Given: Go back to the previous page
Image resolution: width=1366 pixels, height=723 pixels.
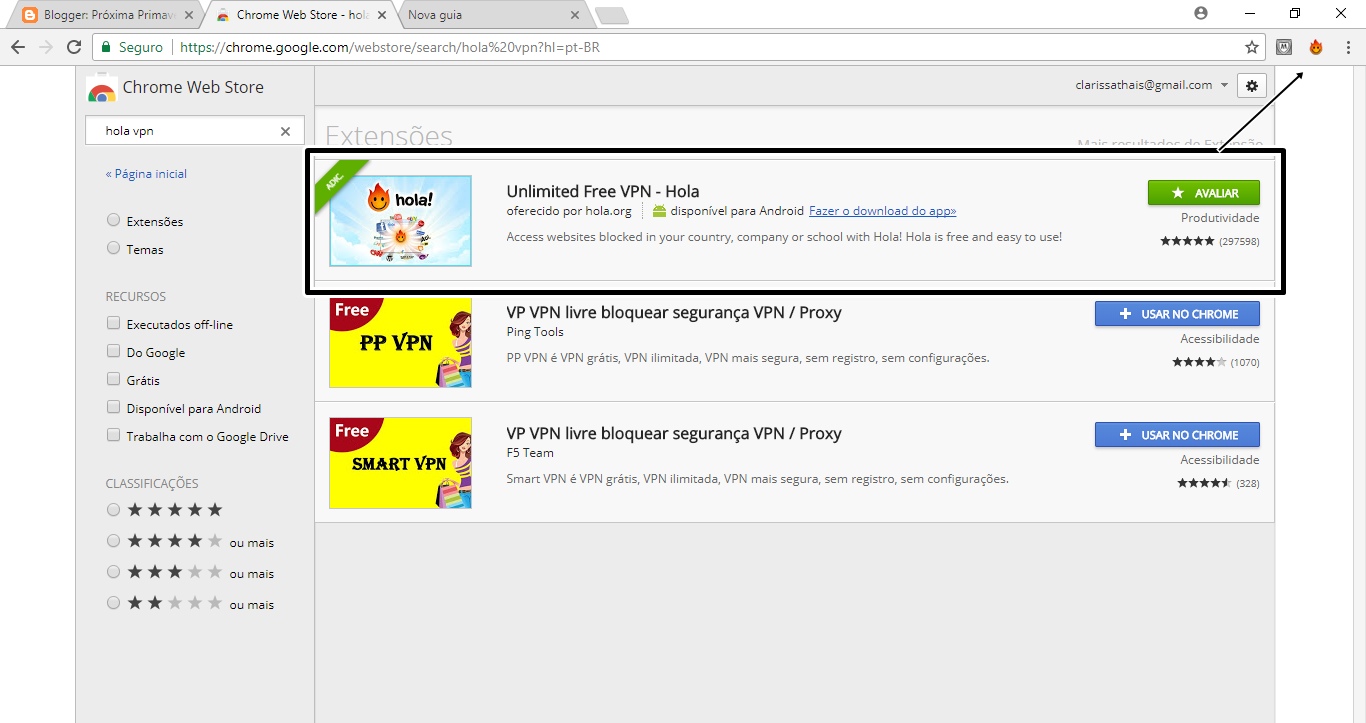Looking at the screenshot, I should [18, 47].
